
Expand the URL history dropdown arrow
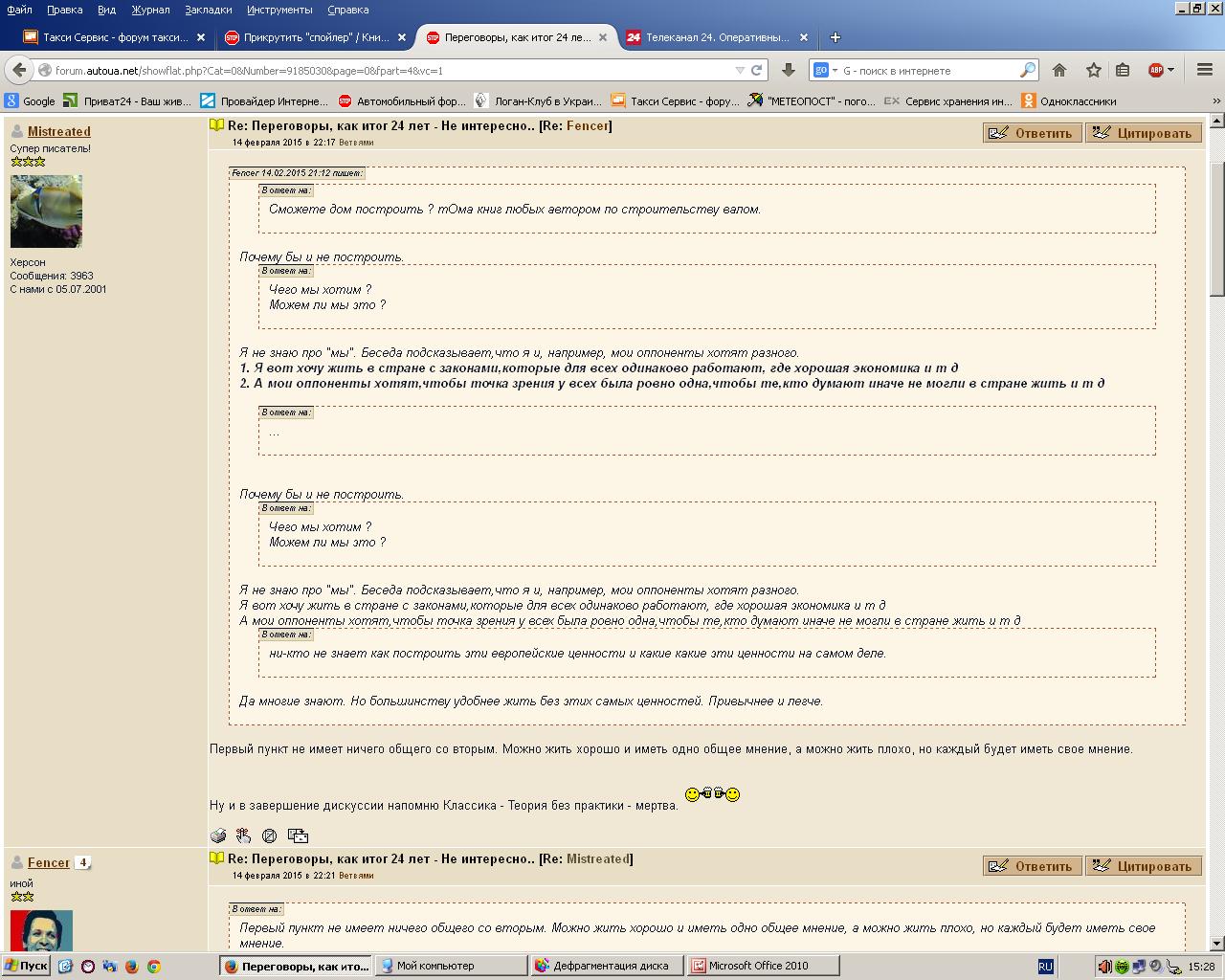pos(740,70)
